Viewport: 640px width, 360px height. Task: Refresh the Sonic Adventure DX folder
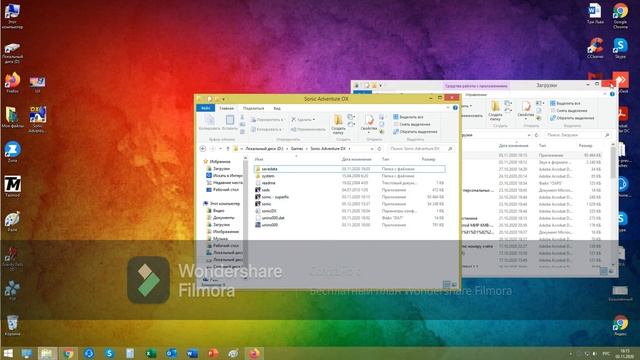379,149
